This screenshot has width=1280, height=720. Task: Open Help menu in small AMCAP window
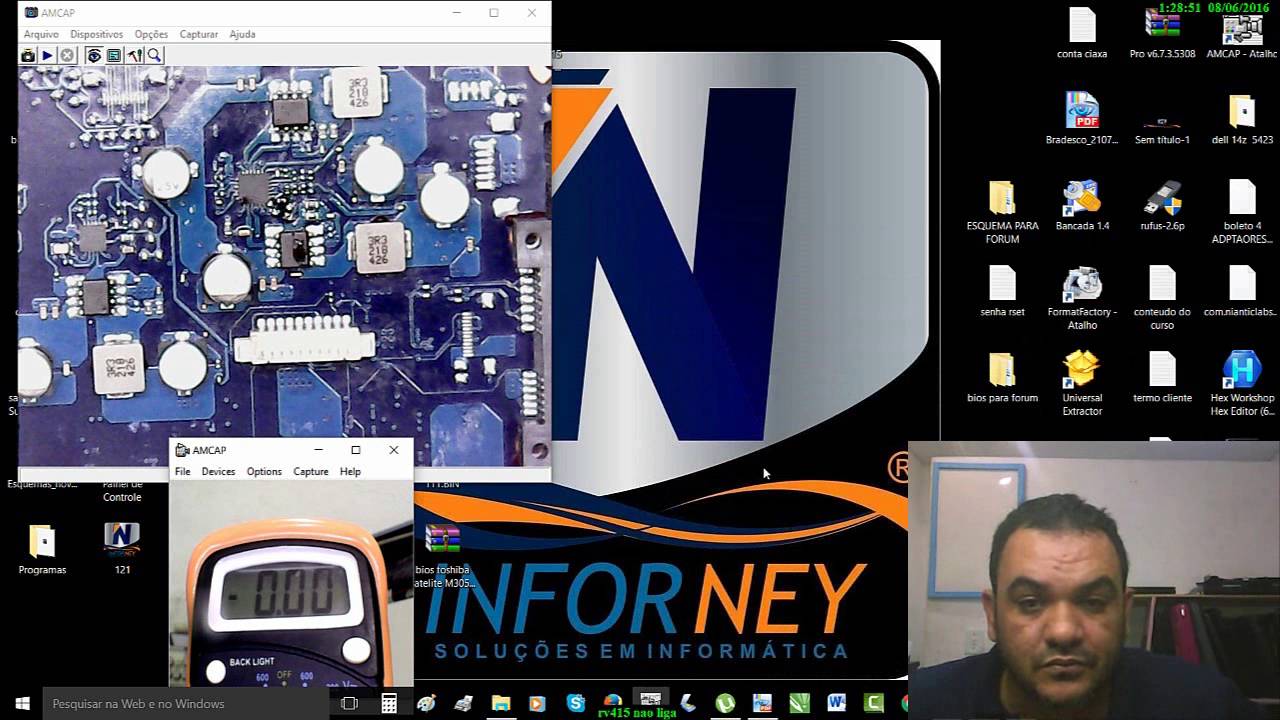pyautogui.click(x=350, y=471)
